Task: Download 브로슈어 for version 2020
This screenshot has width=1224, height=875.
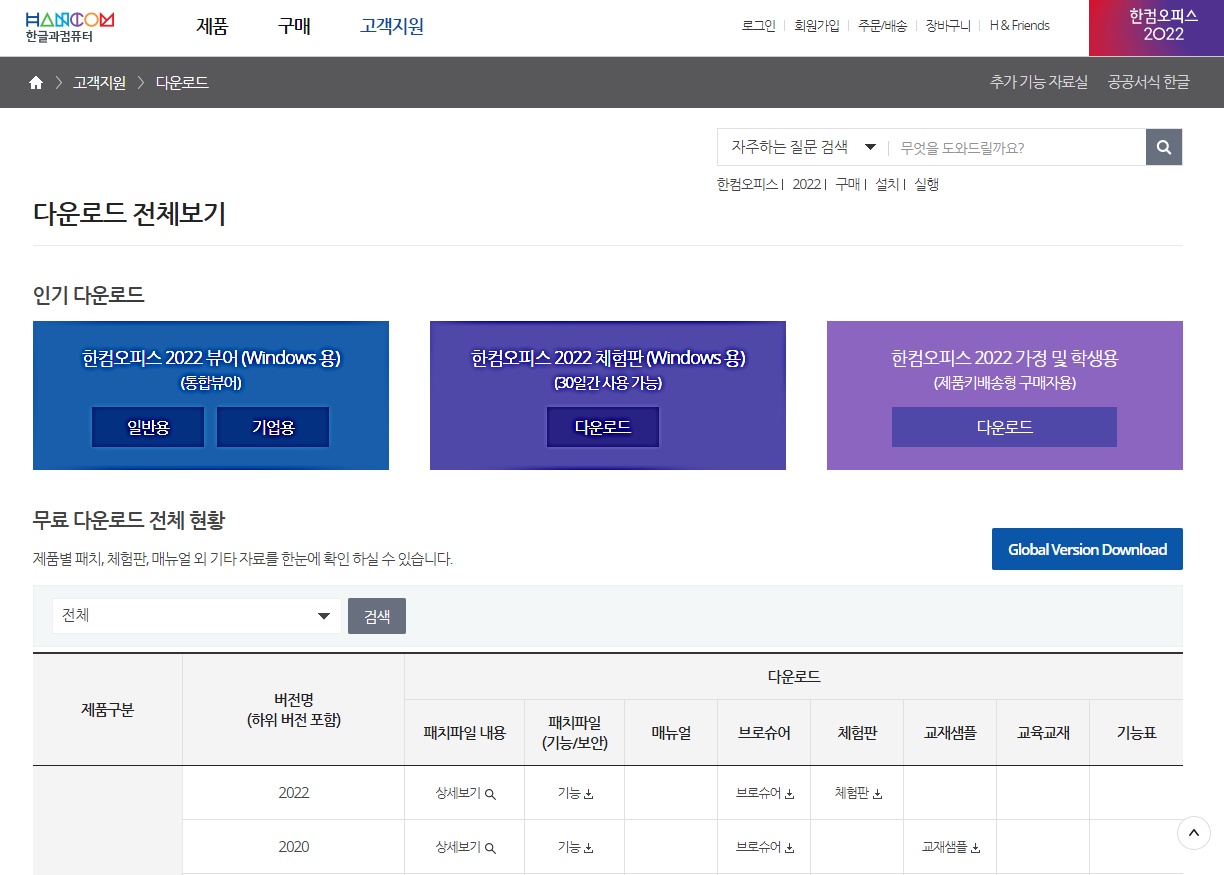Action: pos(765,847)
